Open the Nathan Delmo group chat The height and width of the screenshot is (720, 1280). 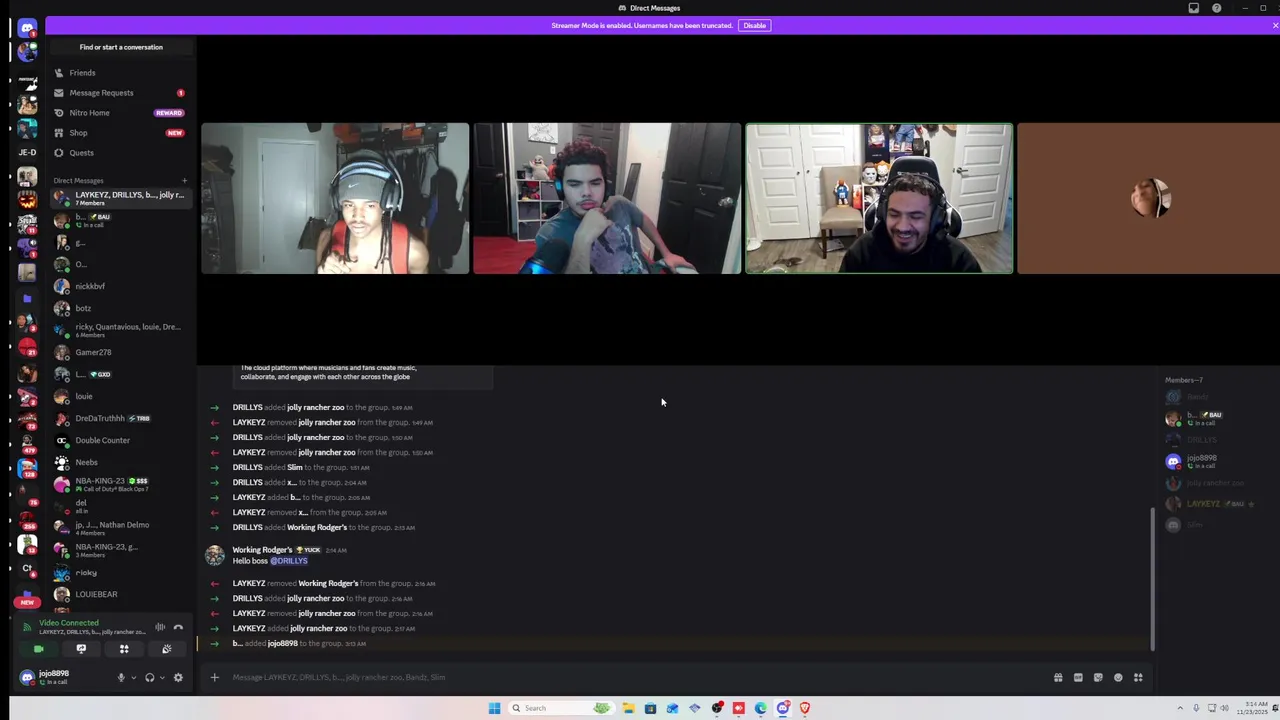[x=120, y=528]
